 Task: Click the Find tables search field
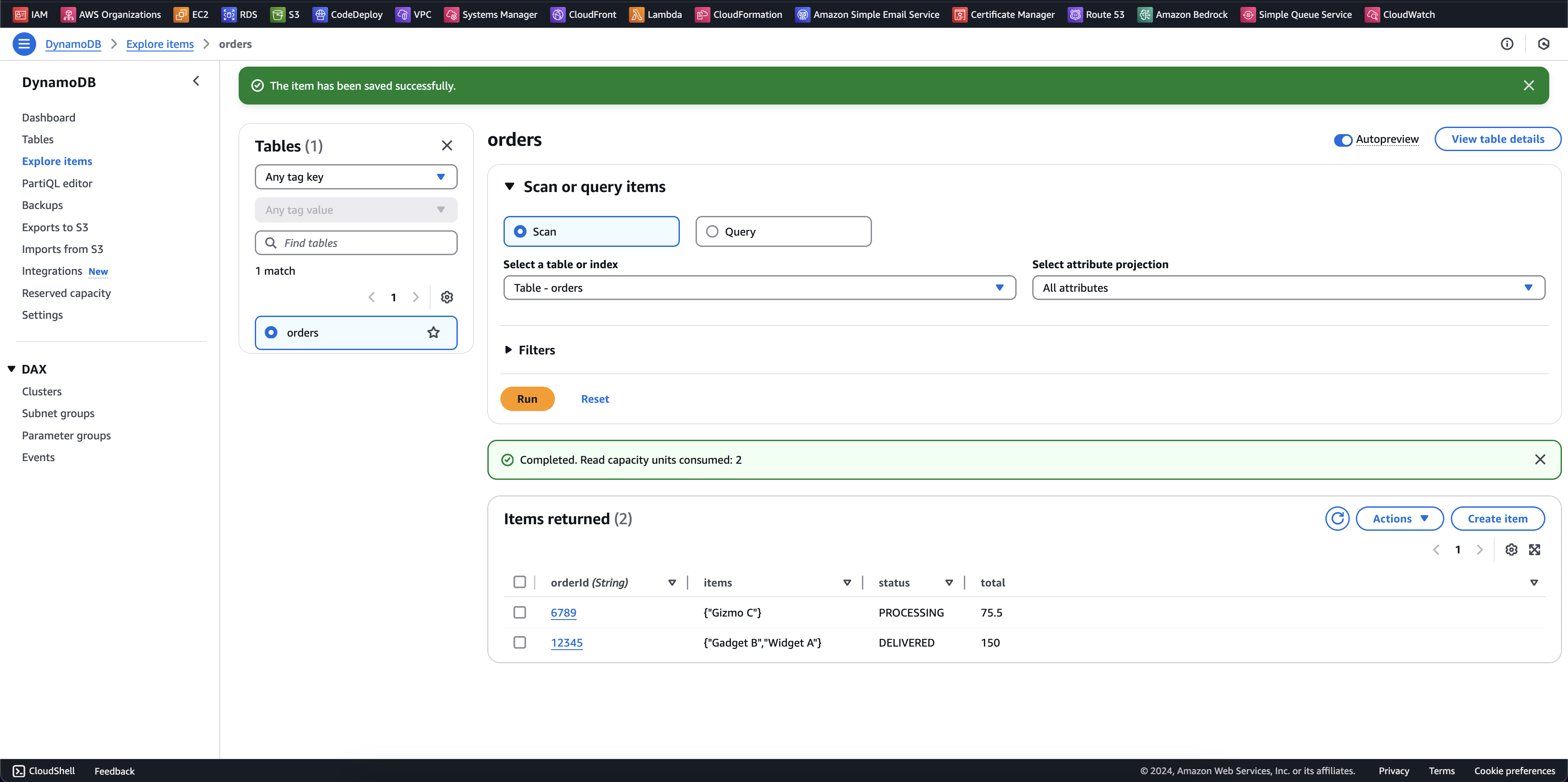point(355,243)
